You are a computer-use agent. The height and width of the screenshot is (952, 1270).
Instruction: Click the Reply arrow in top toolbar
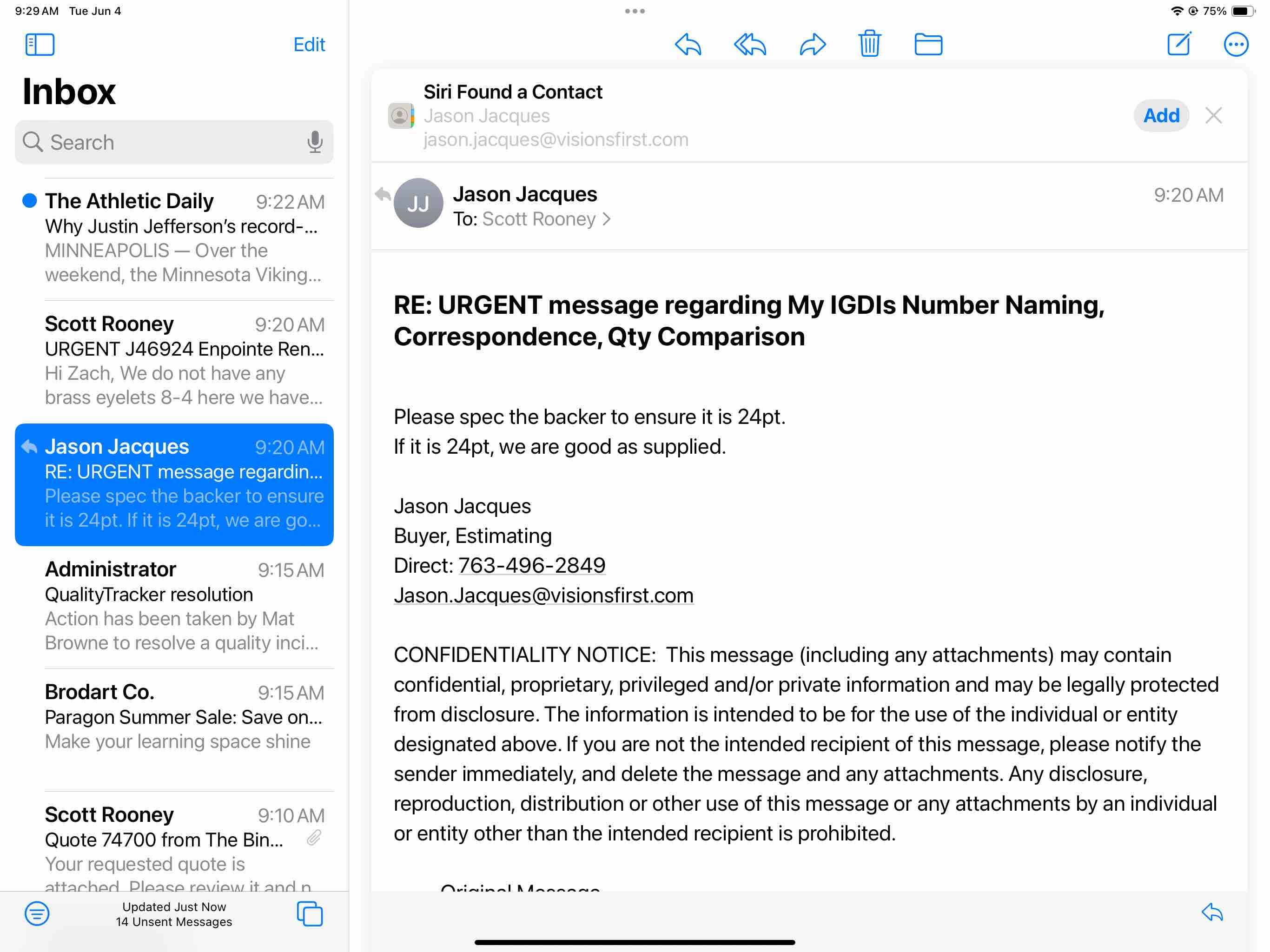(x=688, y=44)
